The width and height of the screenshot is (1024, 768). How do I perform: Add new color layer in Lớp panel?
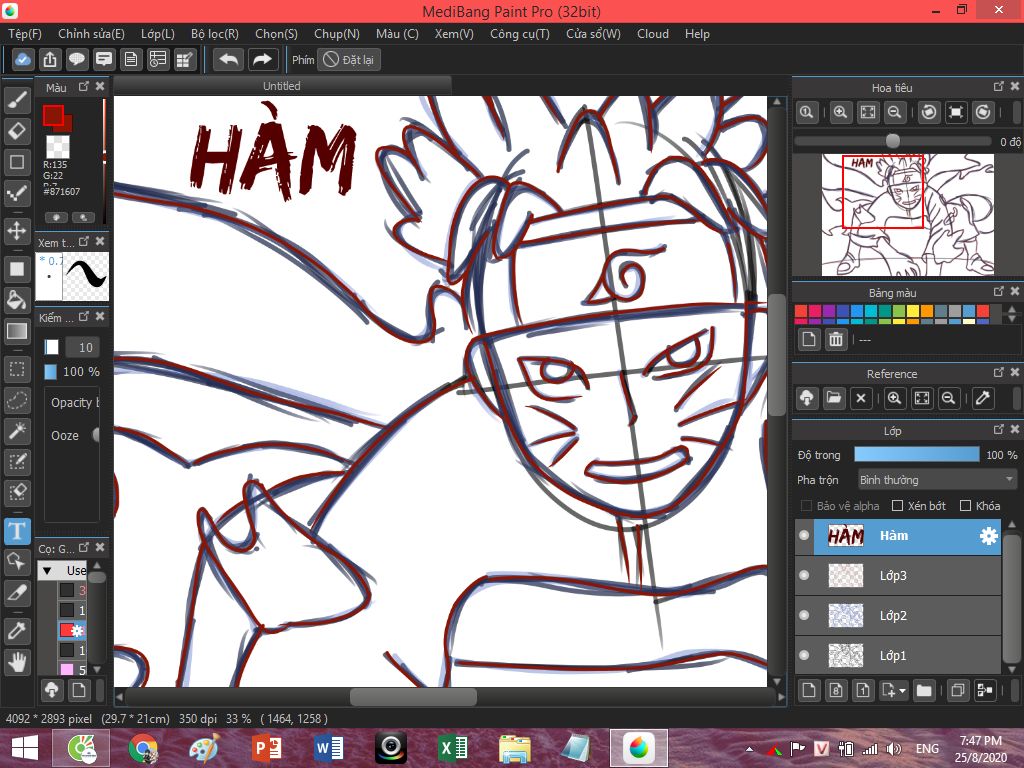(808, 690)
